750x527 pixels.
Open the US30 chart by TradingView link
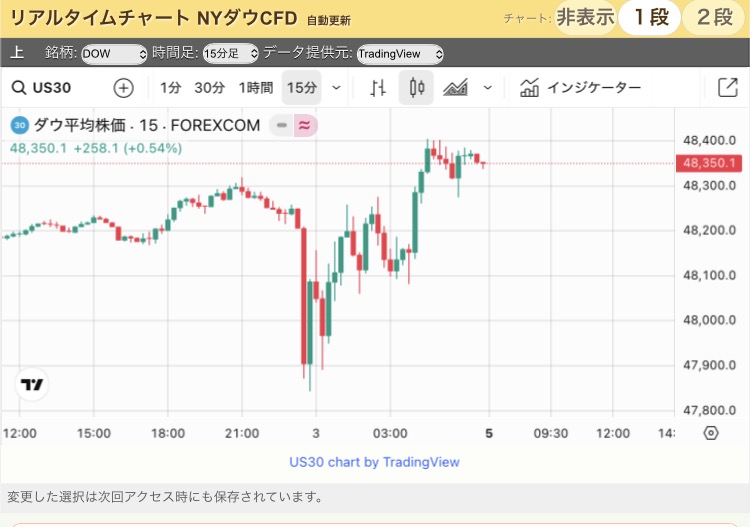[374, 462]
